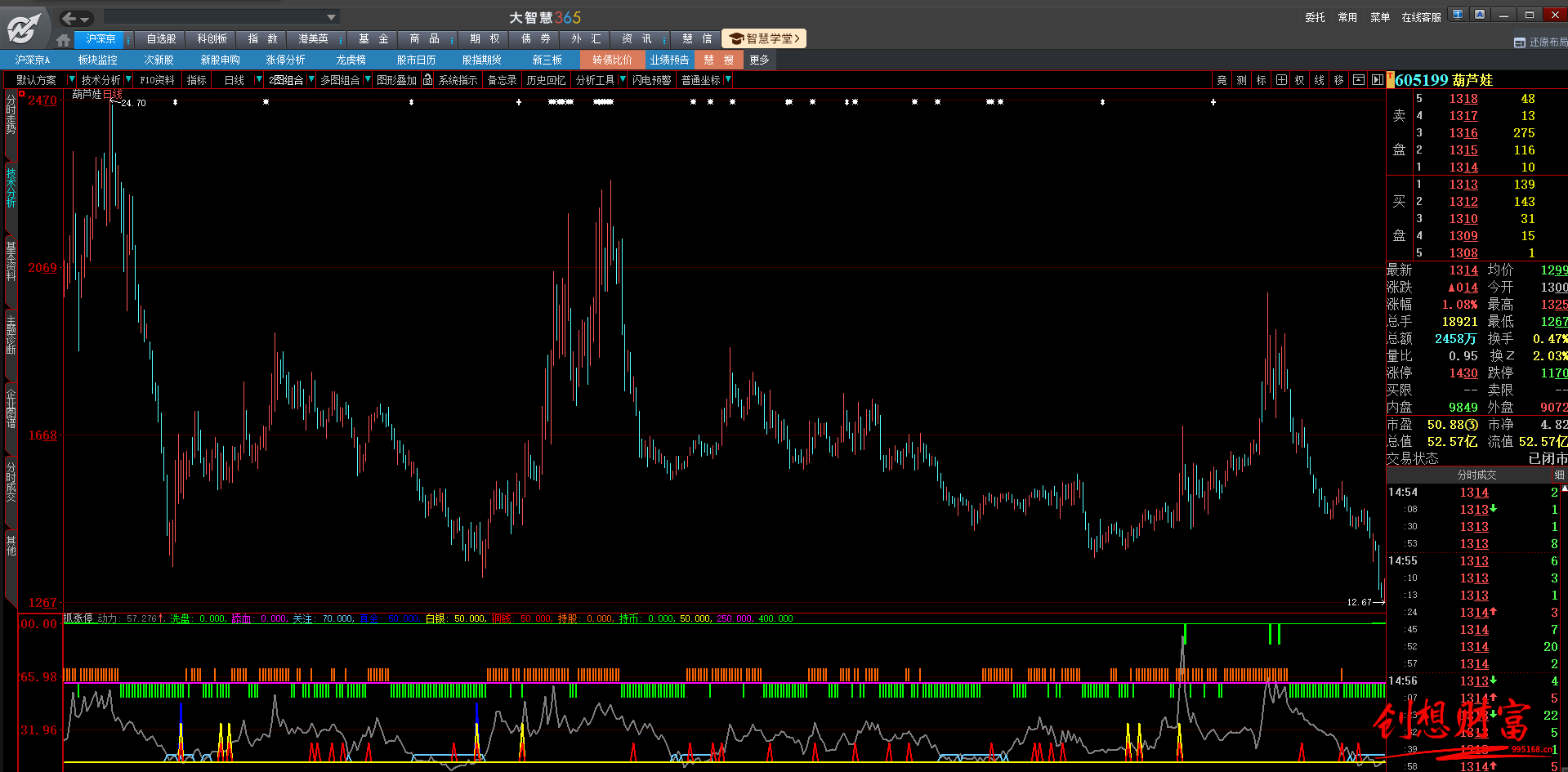This screenshot has height=772, width=1568.
Task: Open the top address combo box arrow
Action: pos(331,17)
